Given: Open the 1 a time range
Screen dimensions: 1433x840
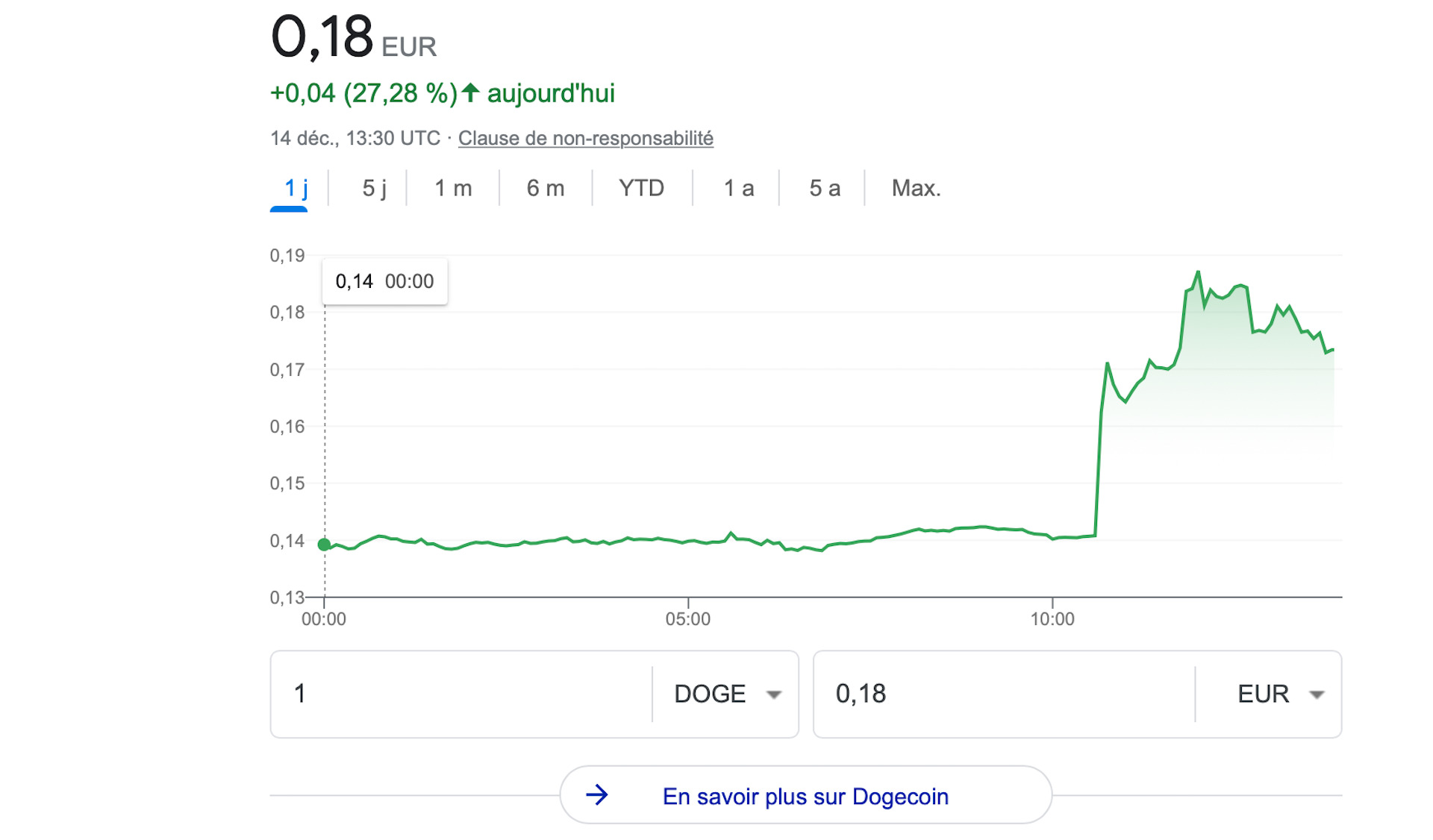Looking at the screenshot, I should point(739,188).
